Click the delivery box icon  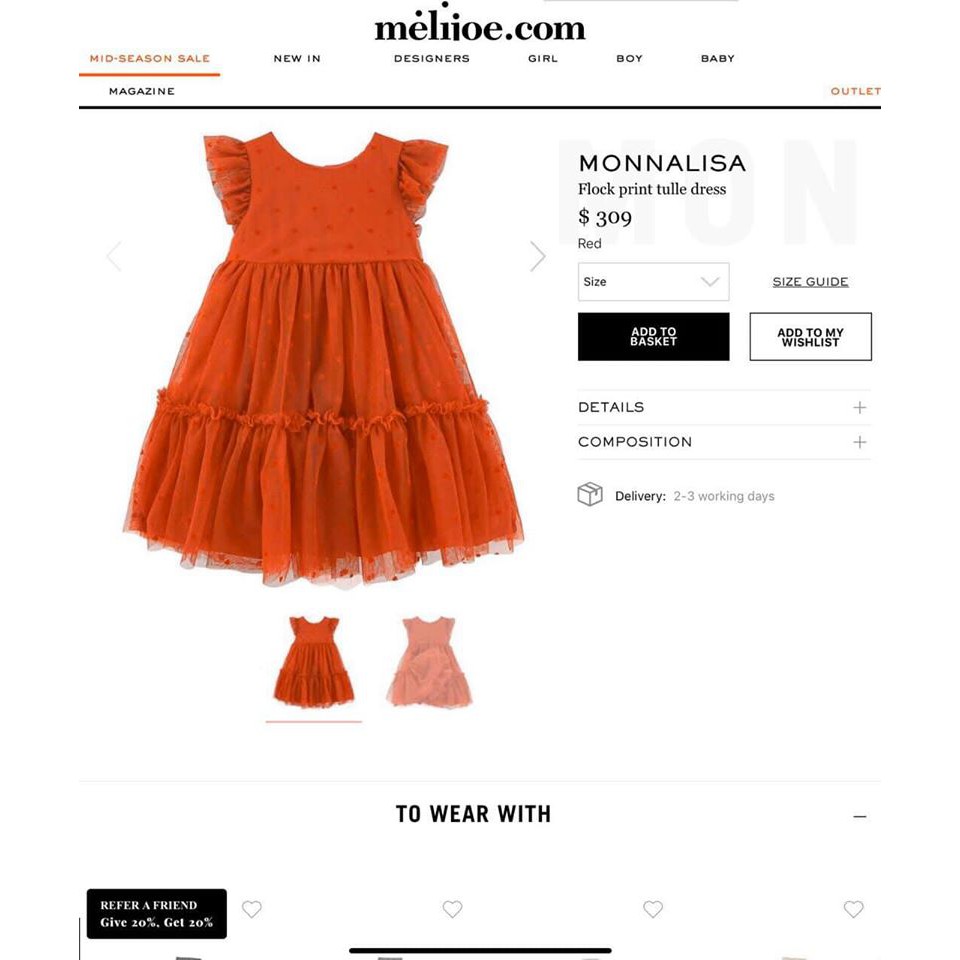[590, 494]
